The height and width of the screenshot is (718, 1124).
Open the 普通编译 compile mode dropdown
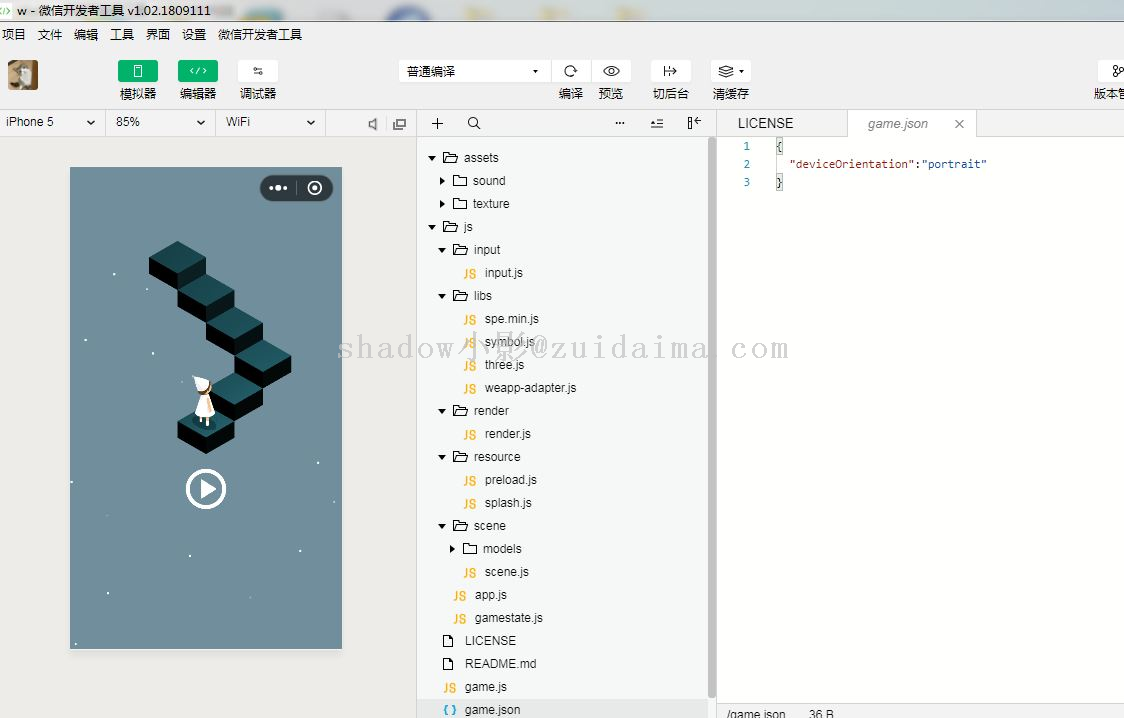tap(473, 72)
